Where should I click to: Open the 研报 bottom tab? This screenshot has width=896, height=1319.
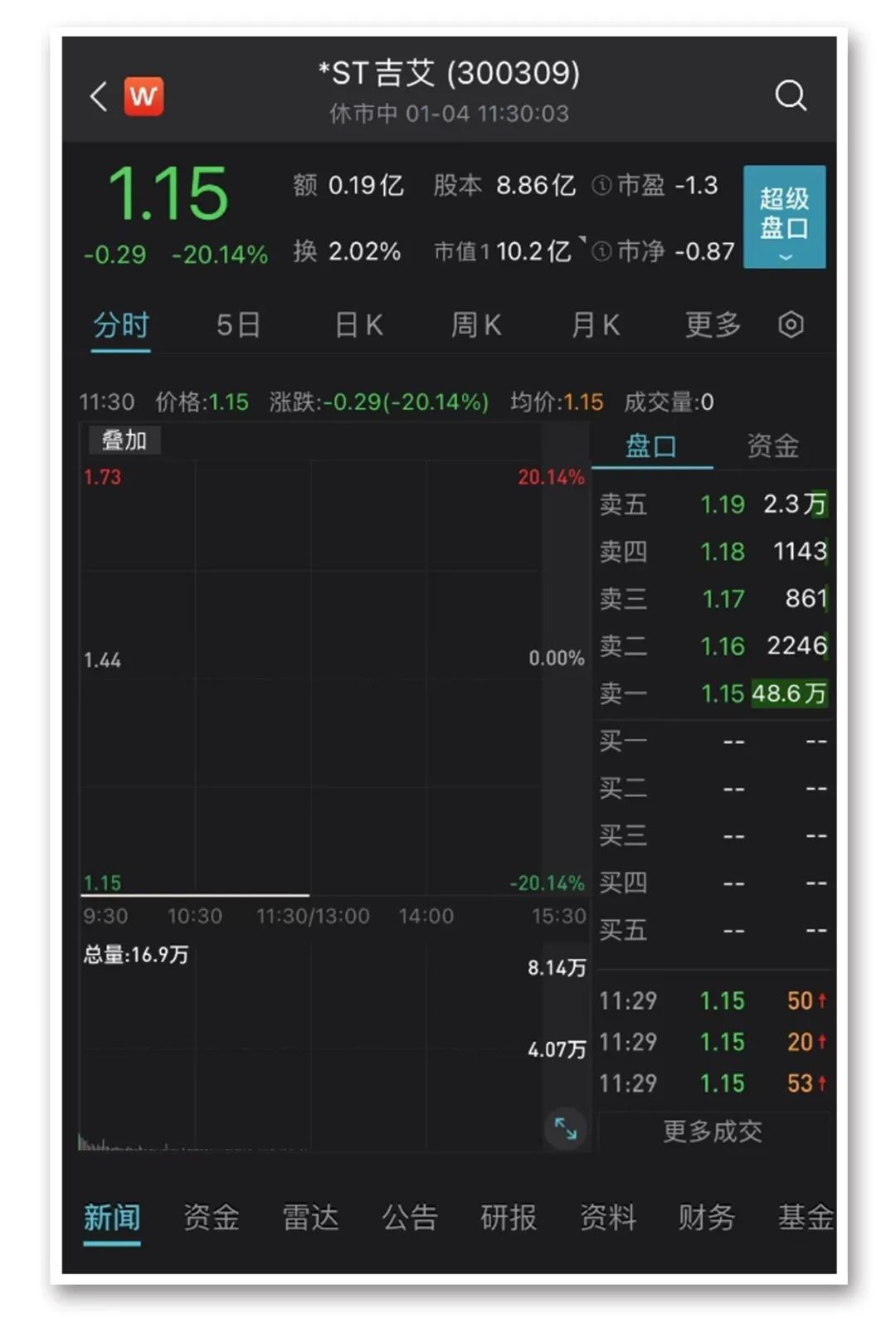[509, 1218]
